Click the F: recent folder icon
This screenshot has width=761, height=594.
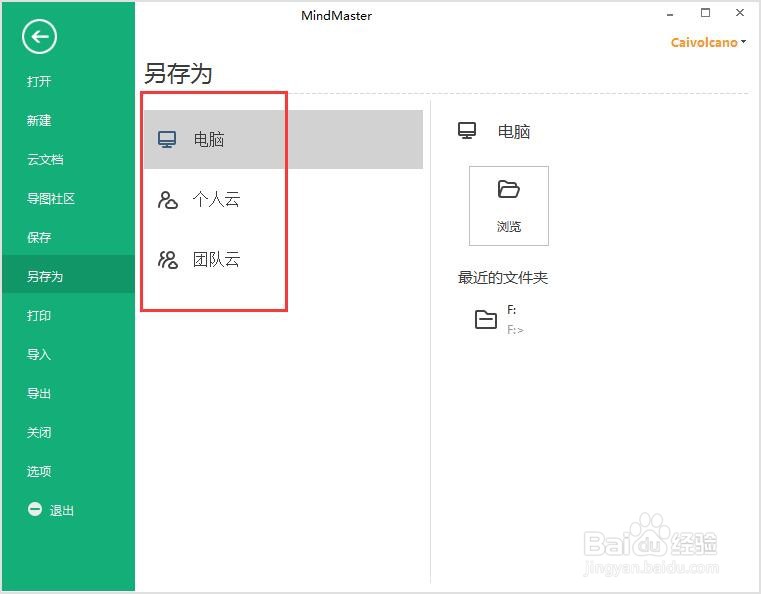[486, 319]
